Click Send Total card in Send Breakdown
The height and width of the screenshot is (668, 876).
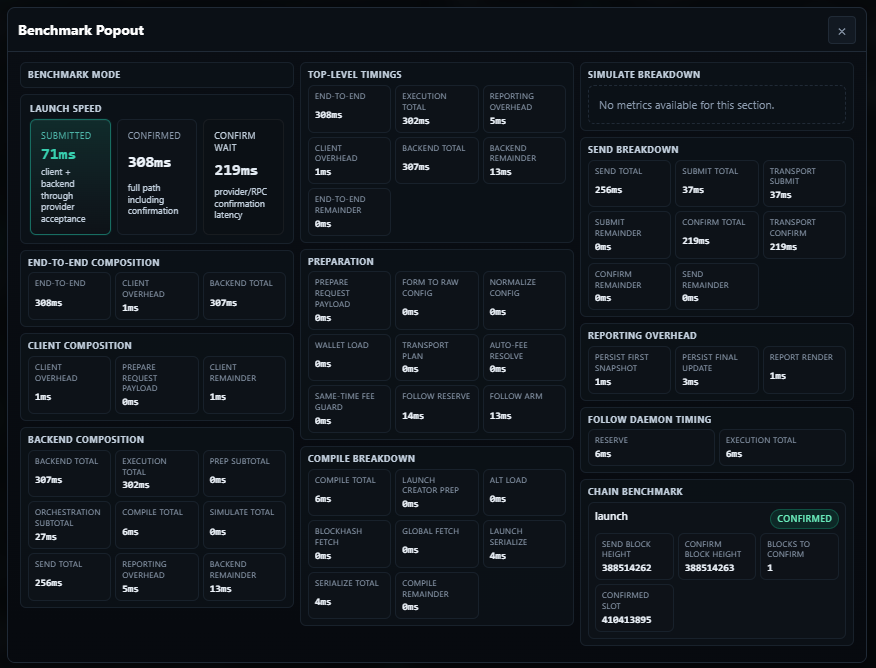pyautogui.click(x=629, y=184)
